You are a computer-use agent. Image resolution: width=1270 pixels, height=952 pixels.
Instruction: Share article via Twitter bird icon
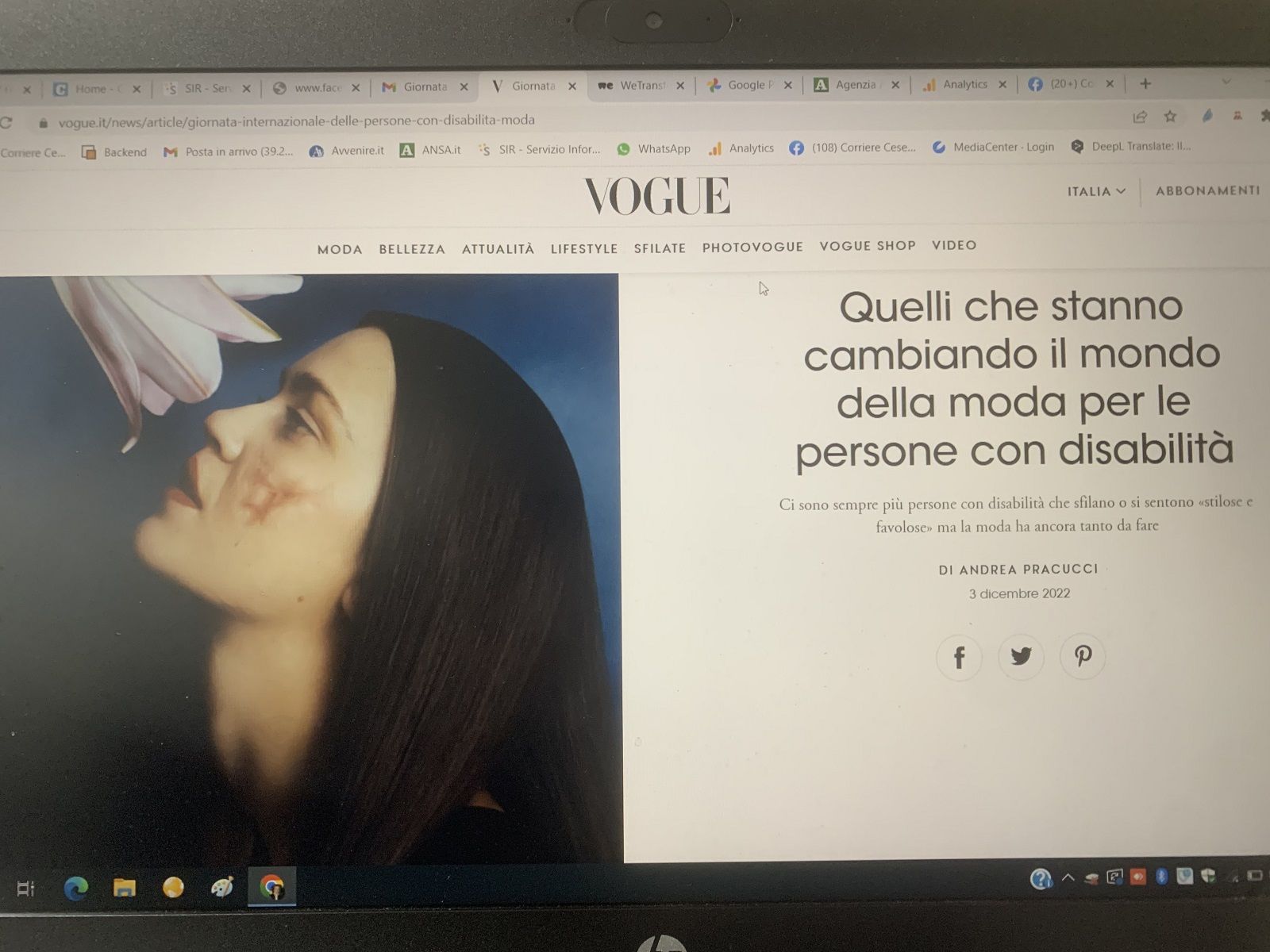(x=1021, y=656)
